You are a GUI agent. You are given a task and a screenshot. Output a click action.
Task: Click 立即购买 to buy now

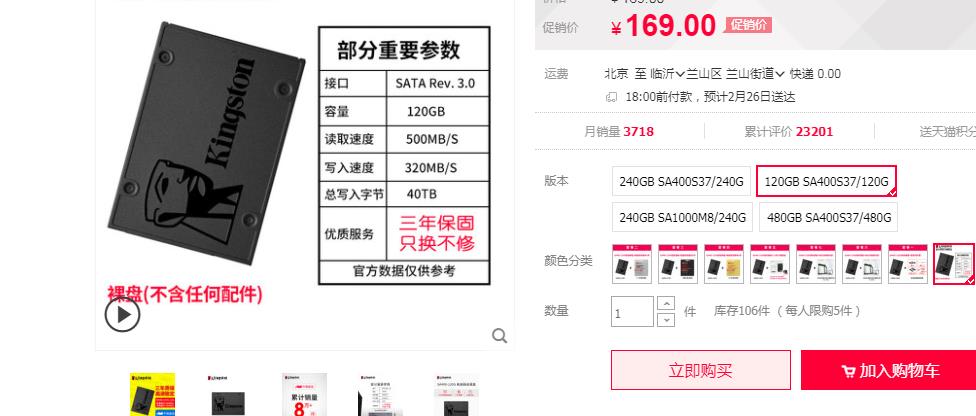click(701, 371)
